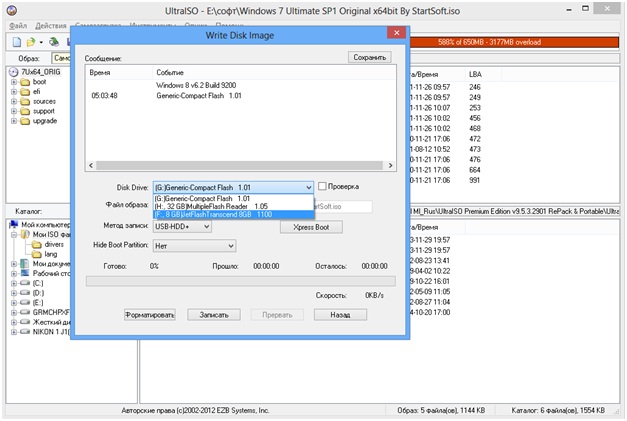Expand the sources folder node
Screen dimensions: 627x421
coord(14,102)
